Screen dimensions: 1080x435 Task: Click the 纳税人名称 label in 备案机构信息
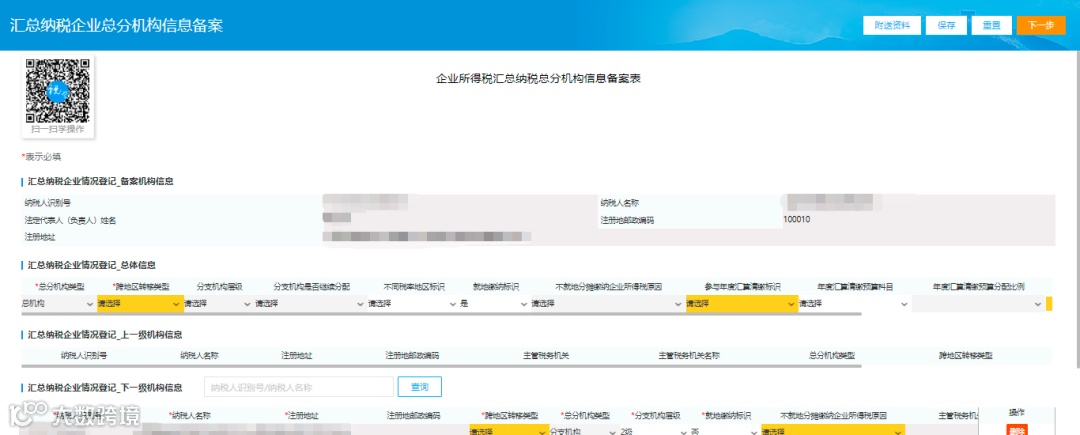(x=620, y=202)
